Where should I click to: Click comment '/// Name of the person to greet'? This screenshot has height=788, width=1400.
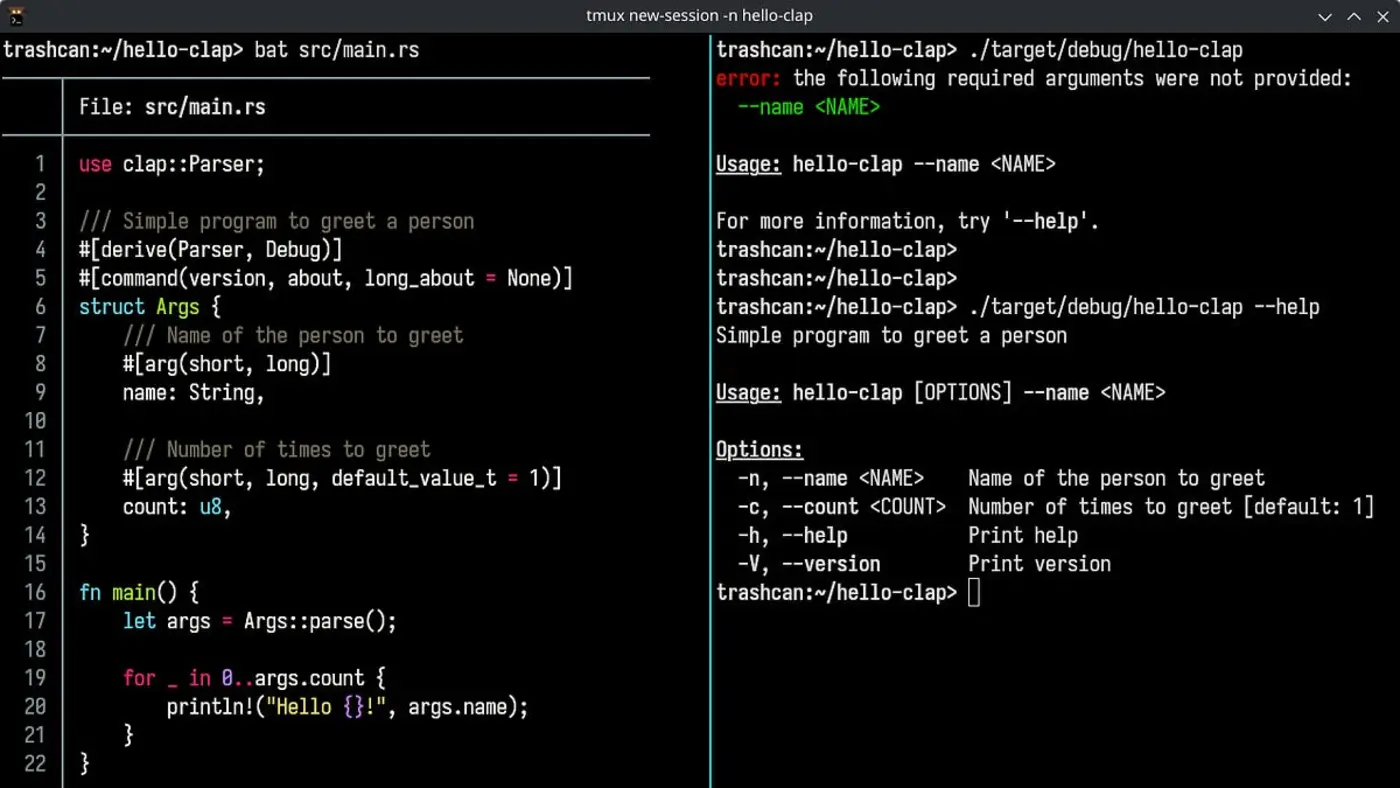[x=293, y=335]
